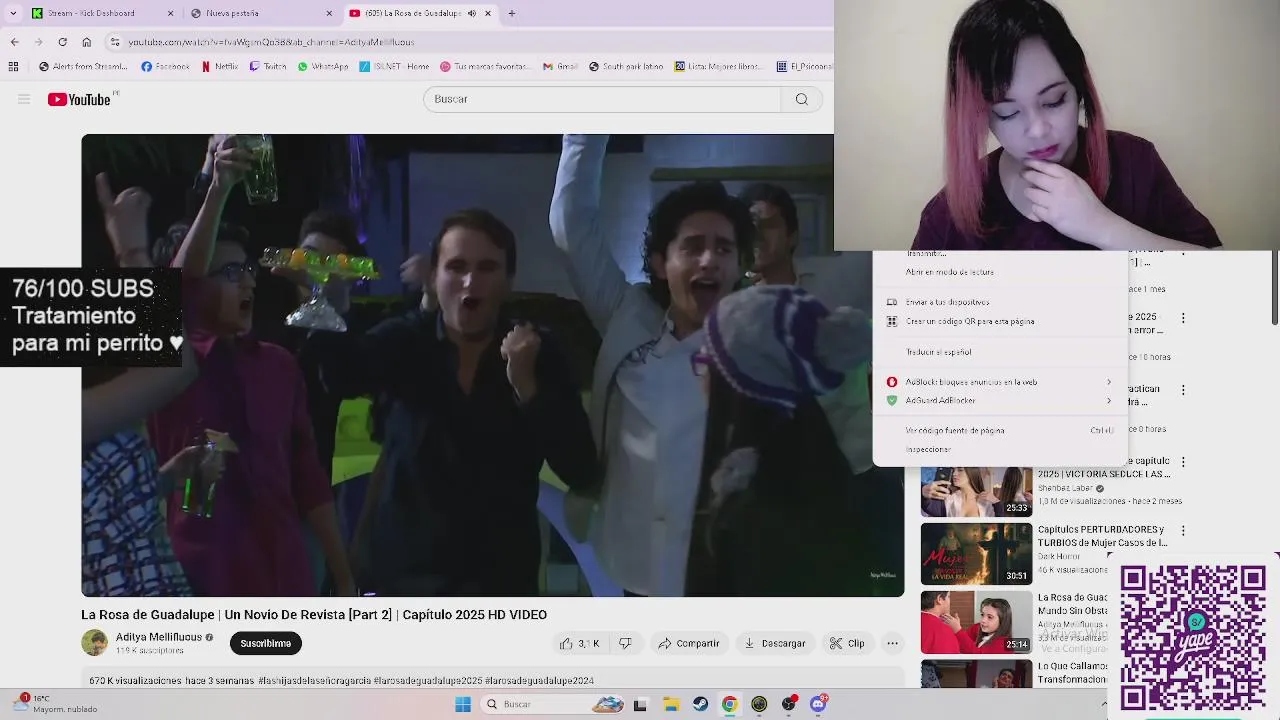1280x720 pixels.
Task: Mute the La Rosa de Guadalupe tab
Action: pyautogui.click(x=472, y=13)
